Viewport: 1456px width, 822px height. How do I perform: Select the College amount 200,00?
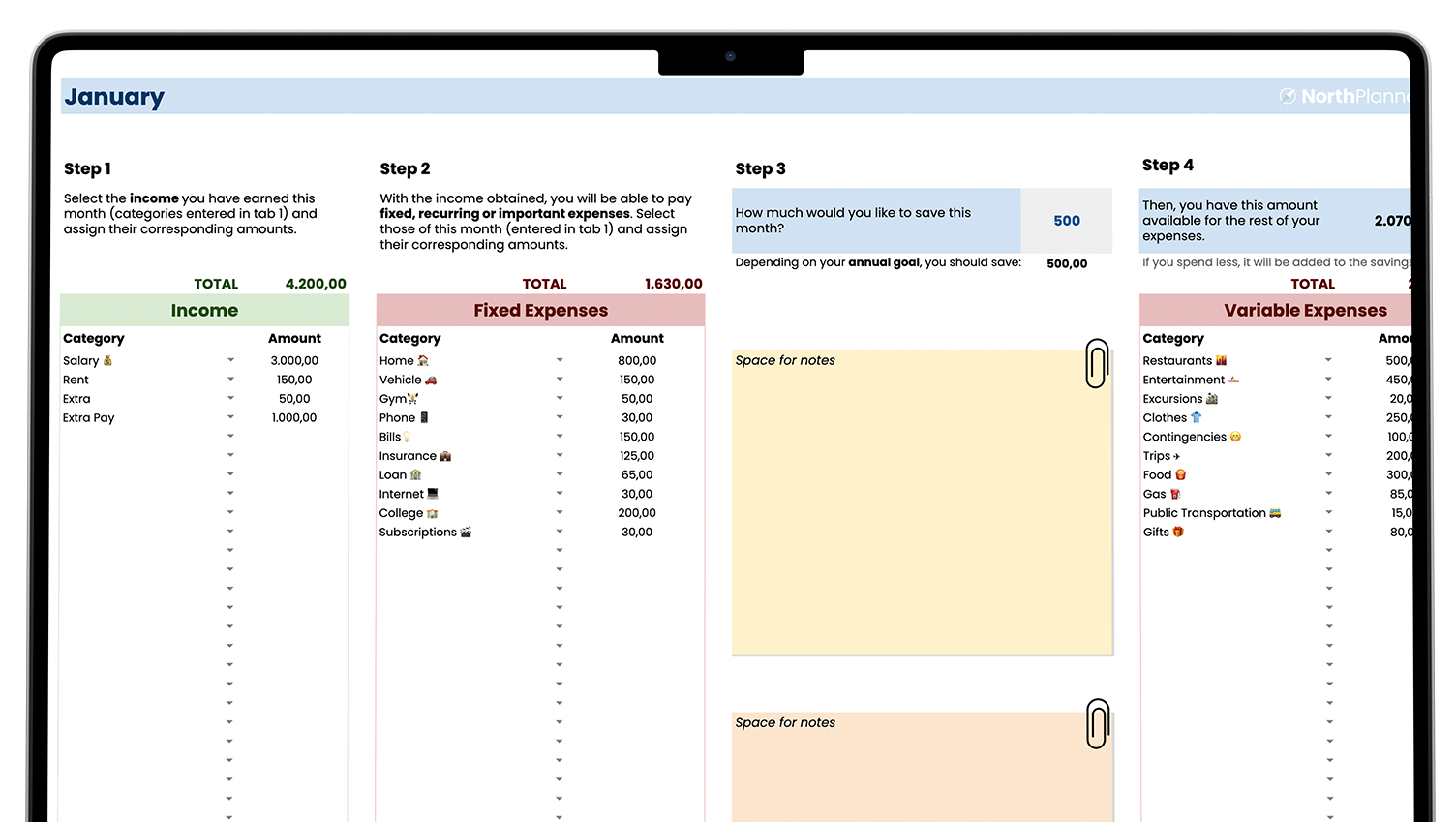(x=637, y=512)
